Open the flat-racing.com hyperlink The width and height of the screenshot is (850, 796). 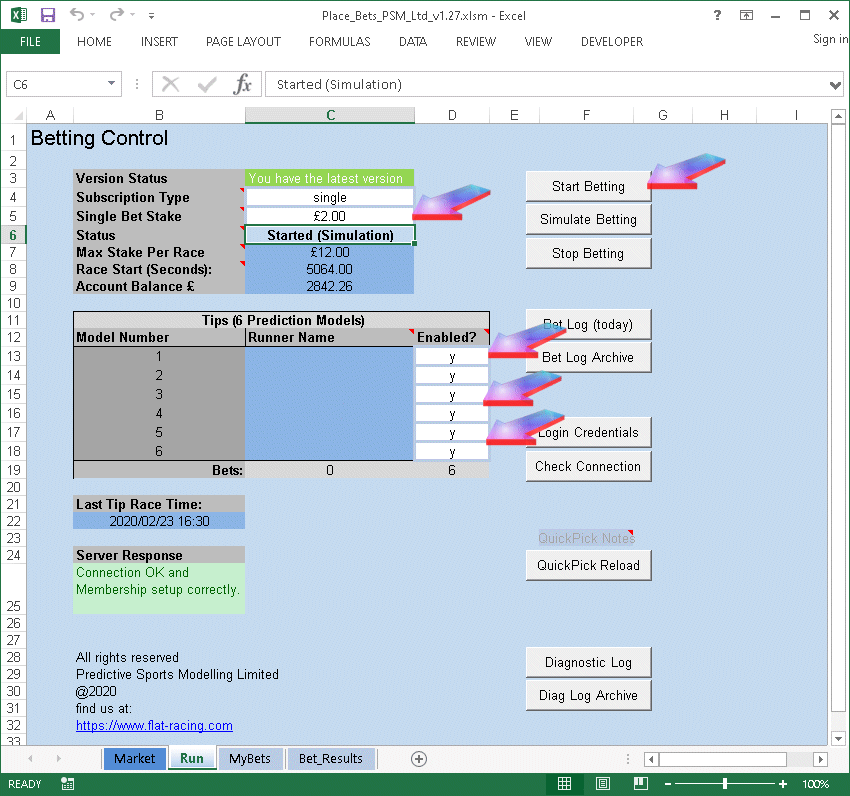pyautogui.click(x=154, y=726)
